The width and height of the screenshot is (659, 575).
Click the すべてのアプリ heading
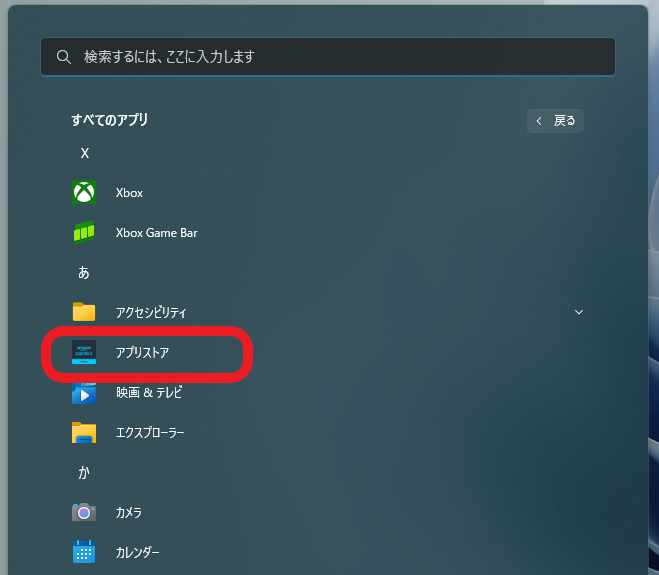coord(109,120)
